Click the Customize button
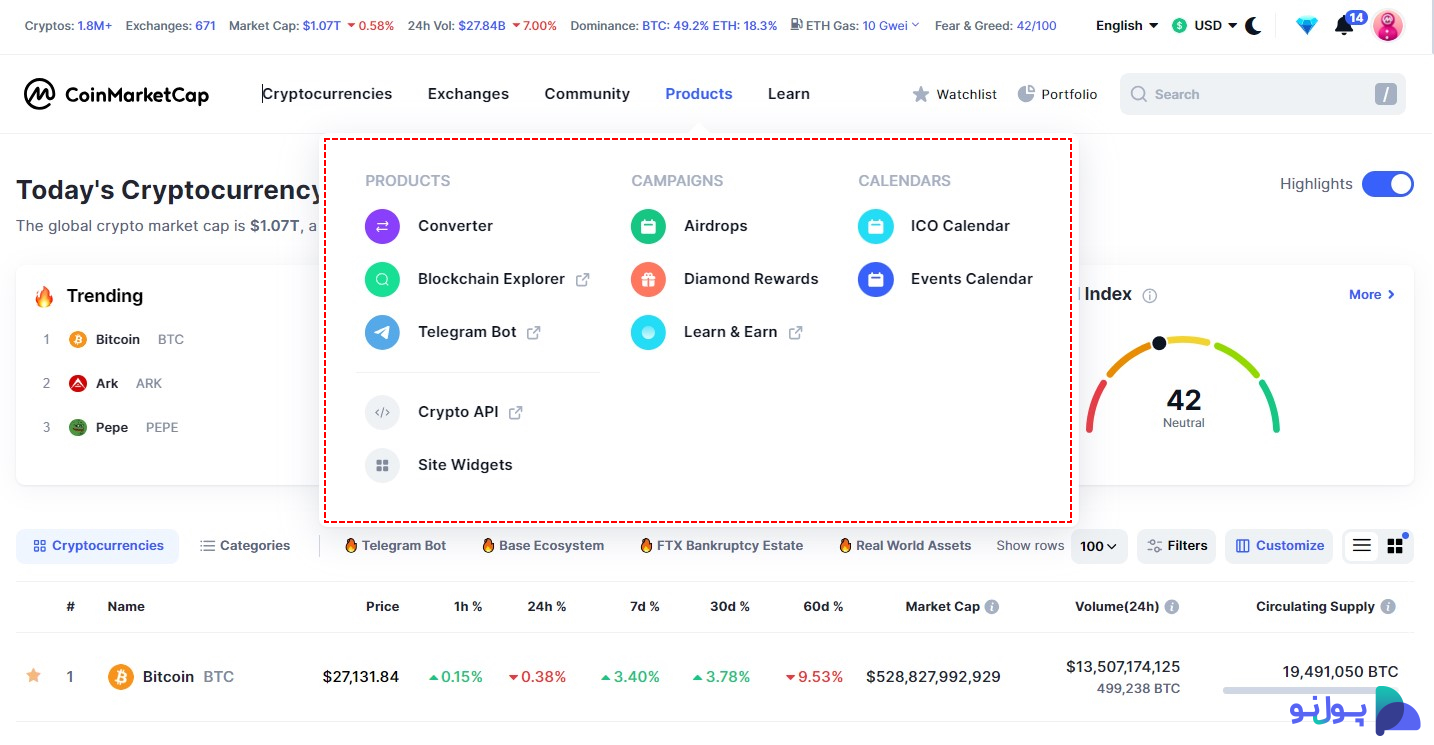This screenshot has height=745, width=1434. [x=1279, y=546]
